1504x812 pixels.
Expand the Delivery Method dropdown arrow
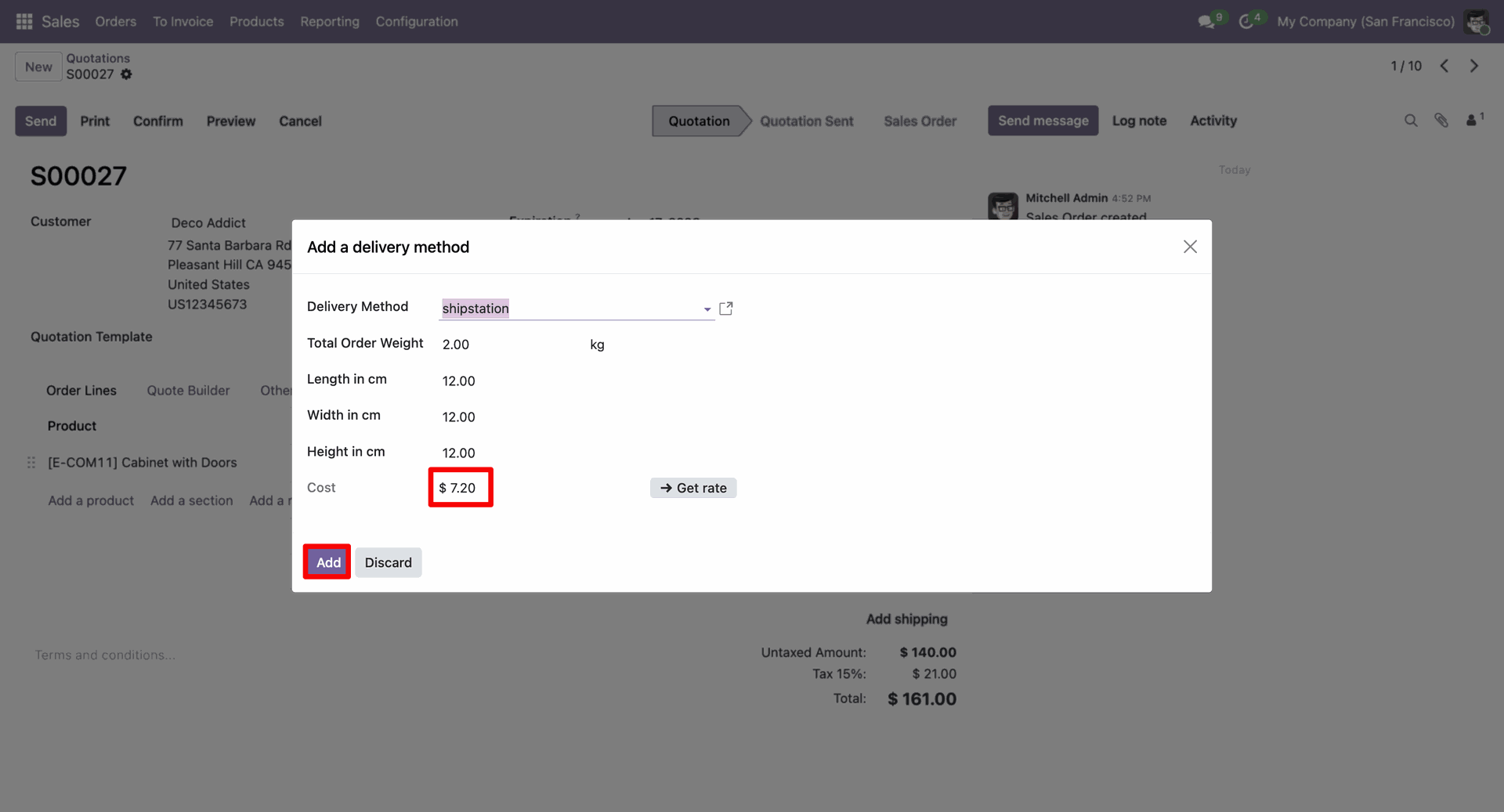point(707,309)
